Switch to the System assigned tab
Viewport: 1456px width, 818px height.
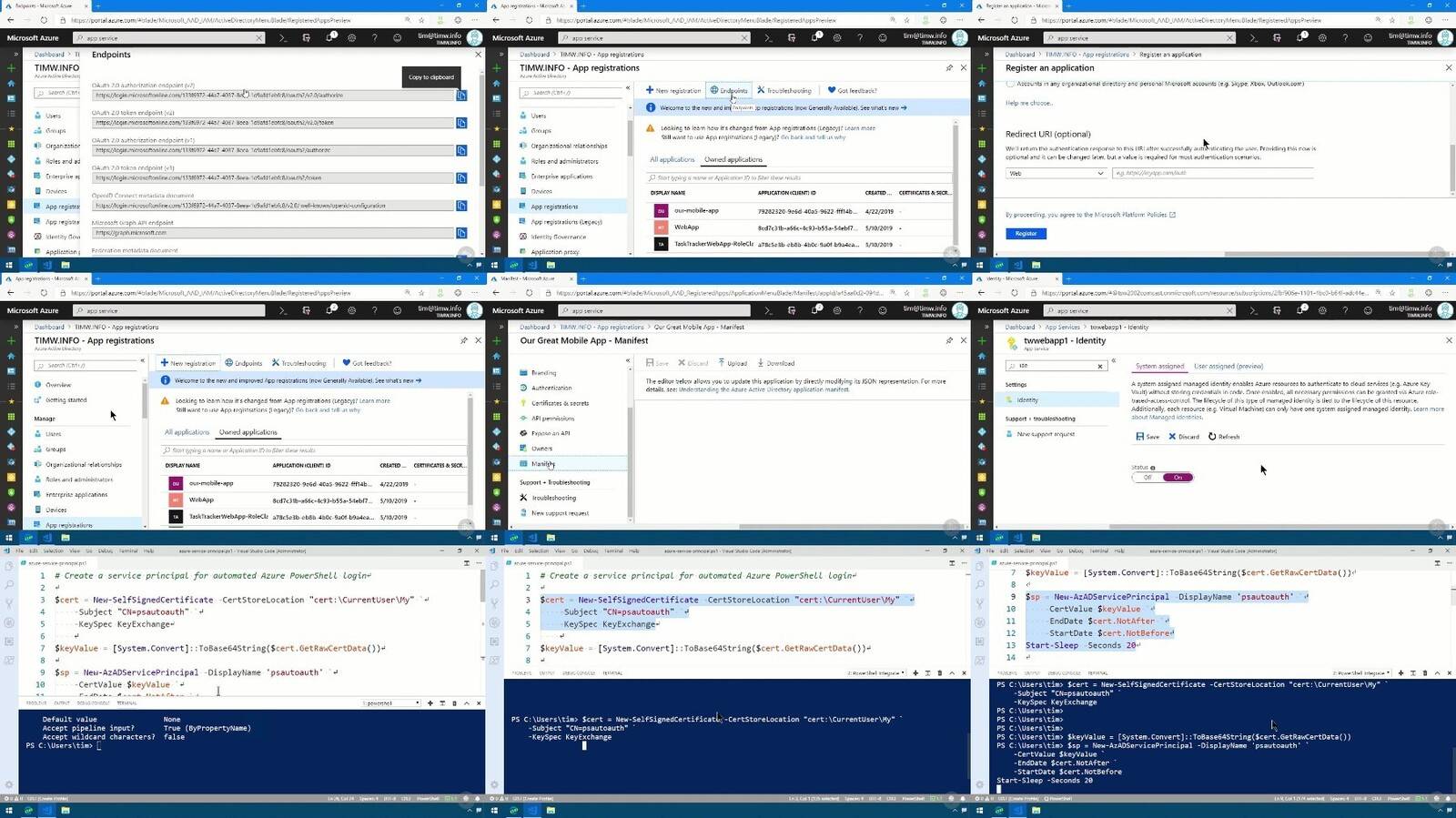(x=1159, y=367)
